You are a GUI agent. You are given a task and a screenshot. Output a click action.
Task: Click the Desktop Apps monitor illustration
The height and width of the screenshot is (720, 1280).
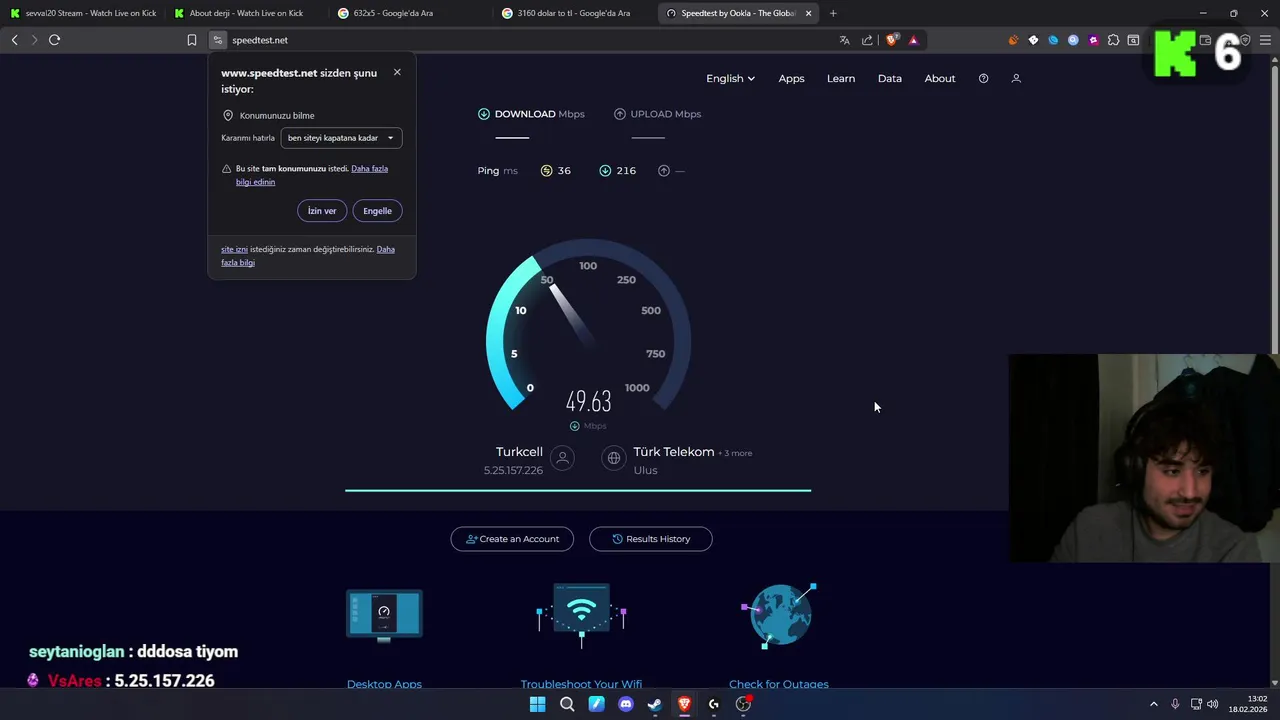(x=384, y=614)
